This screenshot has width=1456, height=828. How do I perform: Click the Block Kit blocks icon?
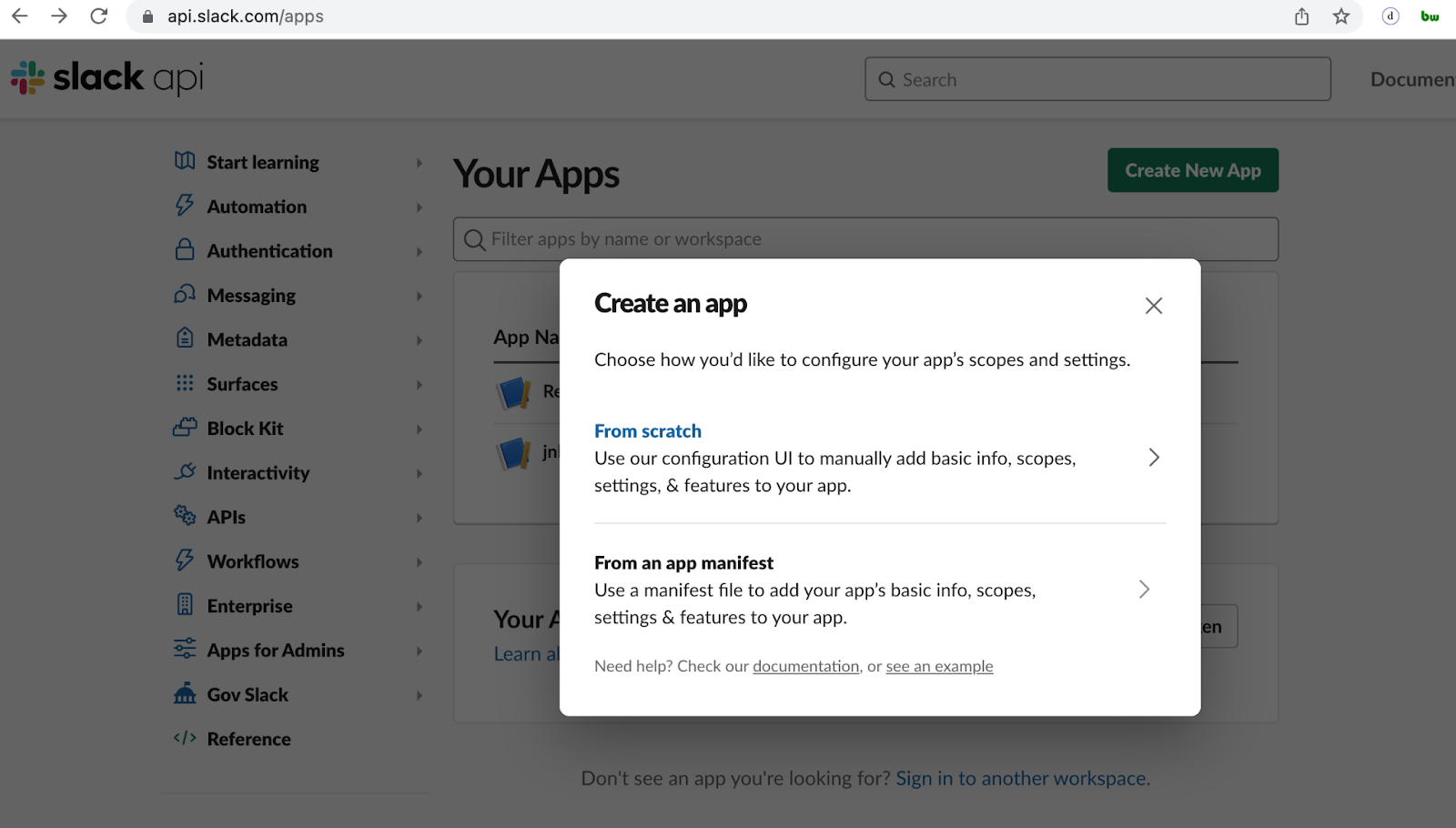185,427
